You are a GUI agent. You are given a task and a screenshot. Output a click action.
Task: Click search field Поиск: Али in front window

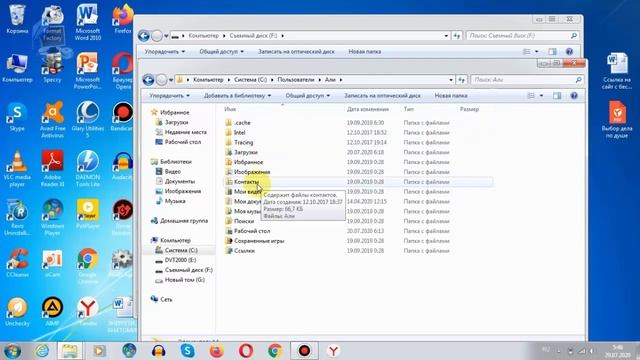pos(527,80)
